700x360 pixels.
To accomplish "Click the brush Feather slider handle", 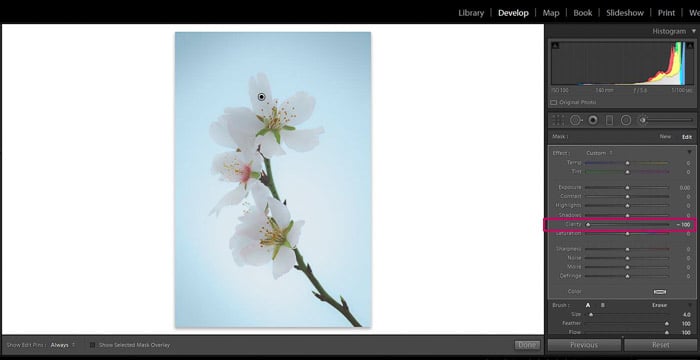I will pyautogui.click(x=667, y=324).
